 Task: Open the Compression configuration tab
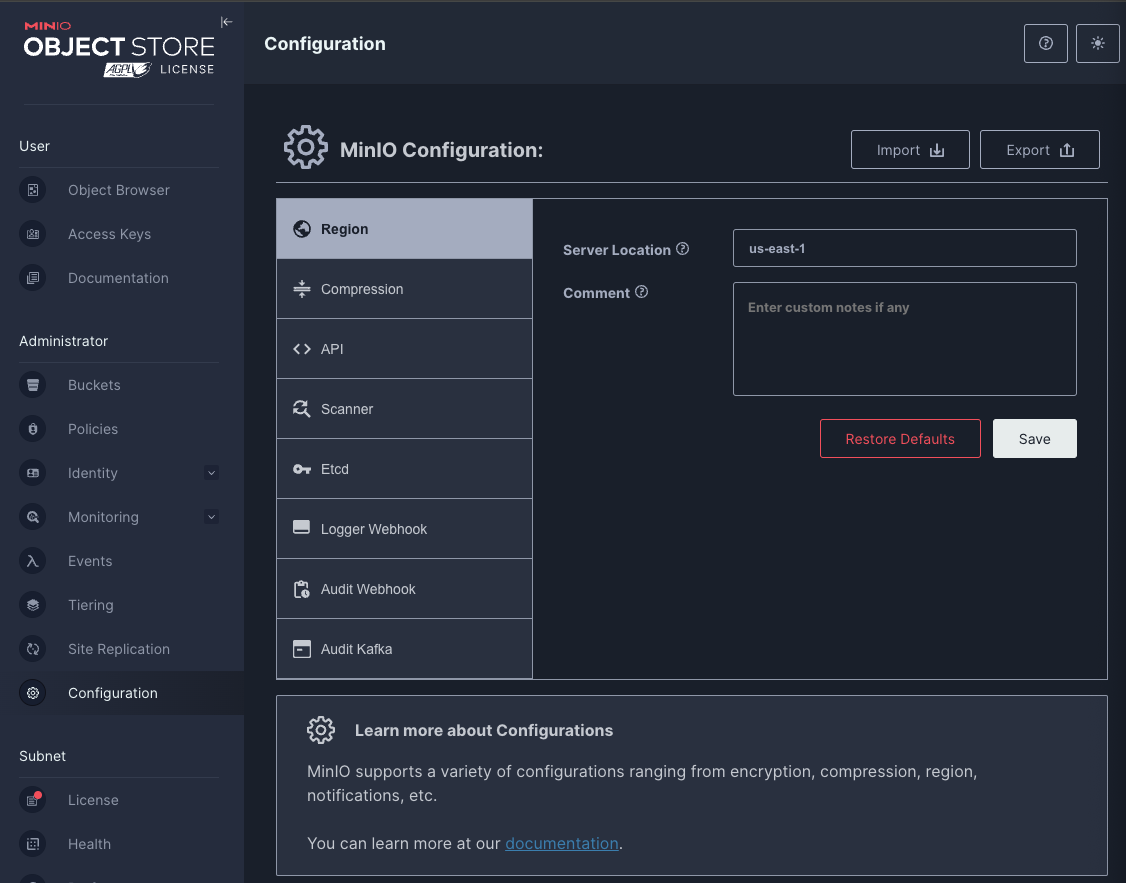tap(404, 289)
